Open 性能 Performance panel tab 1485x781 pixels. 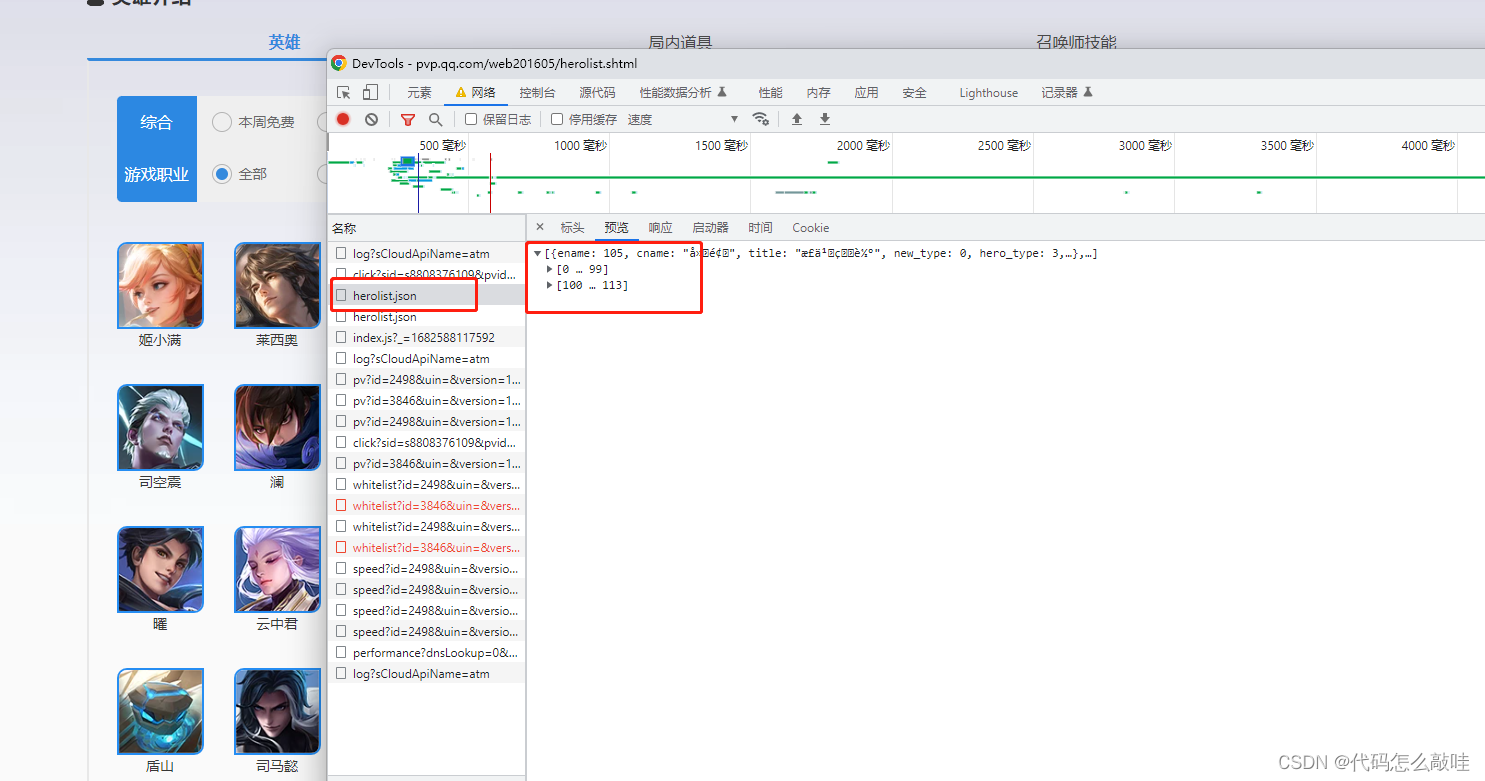click(770, 92)
